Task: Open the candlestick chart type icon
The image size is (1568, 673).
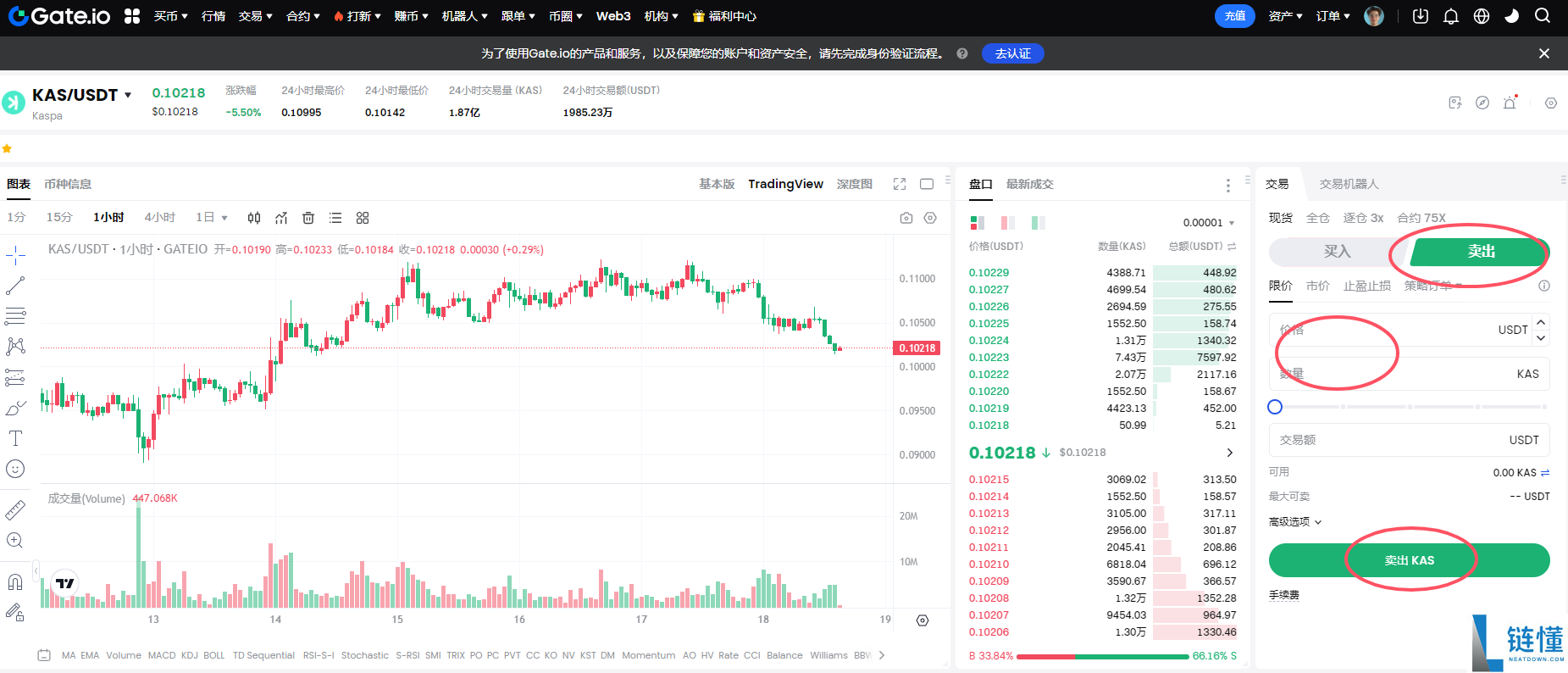Action: click(x=254, y=218)
